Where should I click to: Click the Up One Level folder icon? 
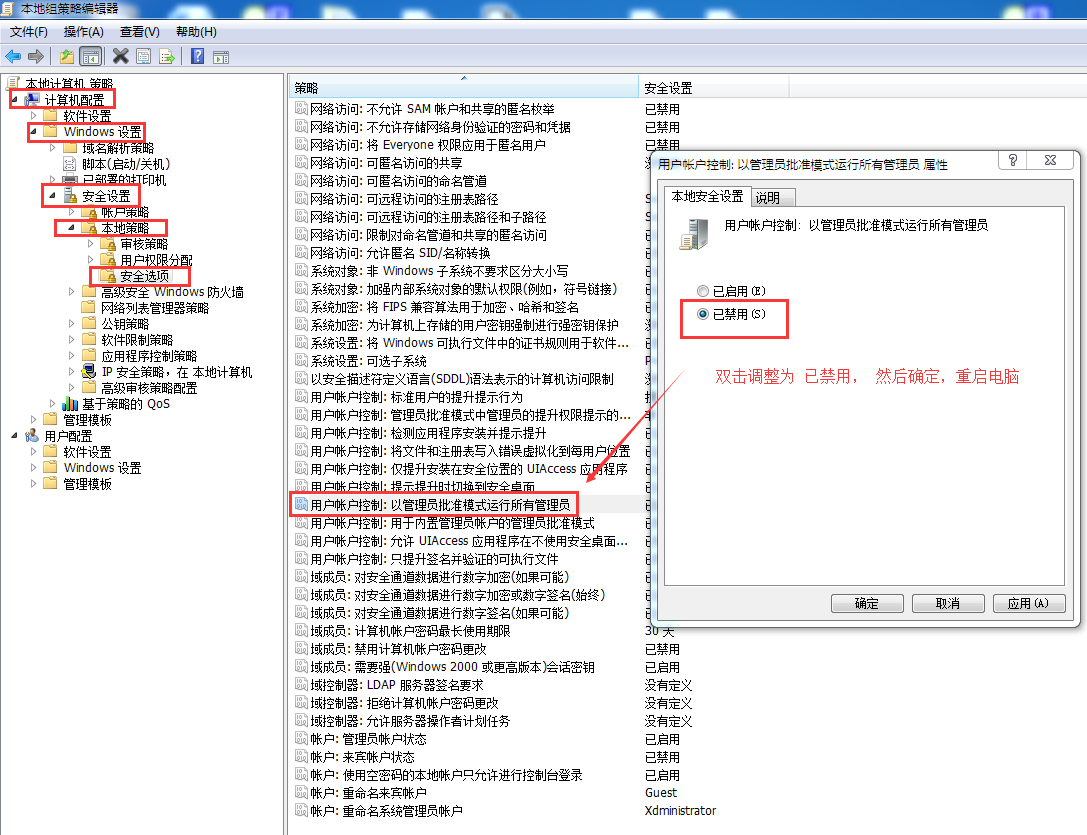[67, 56]
